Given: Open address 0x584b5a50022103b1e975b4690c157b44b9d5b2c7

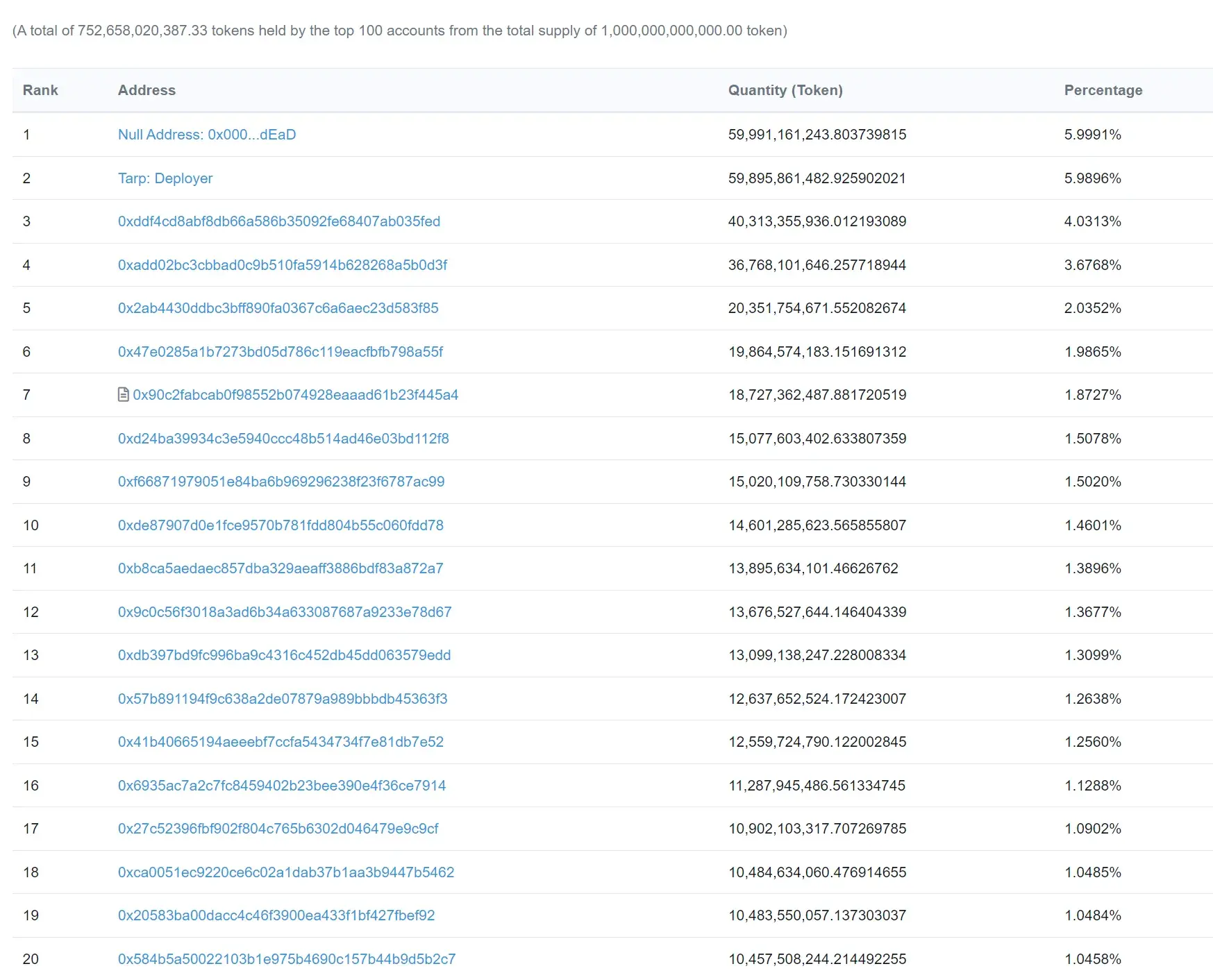Looking at the screenshot, I should (x=287, y=959).
